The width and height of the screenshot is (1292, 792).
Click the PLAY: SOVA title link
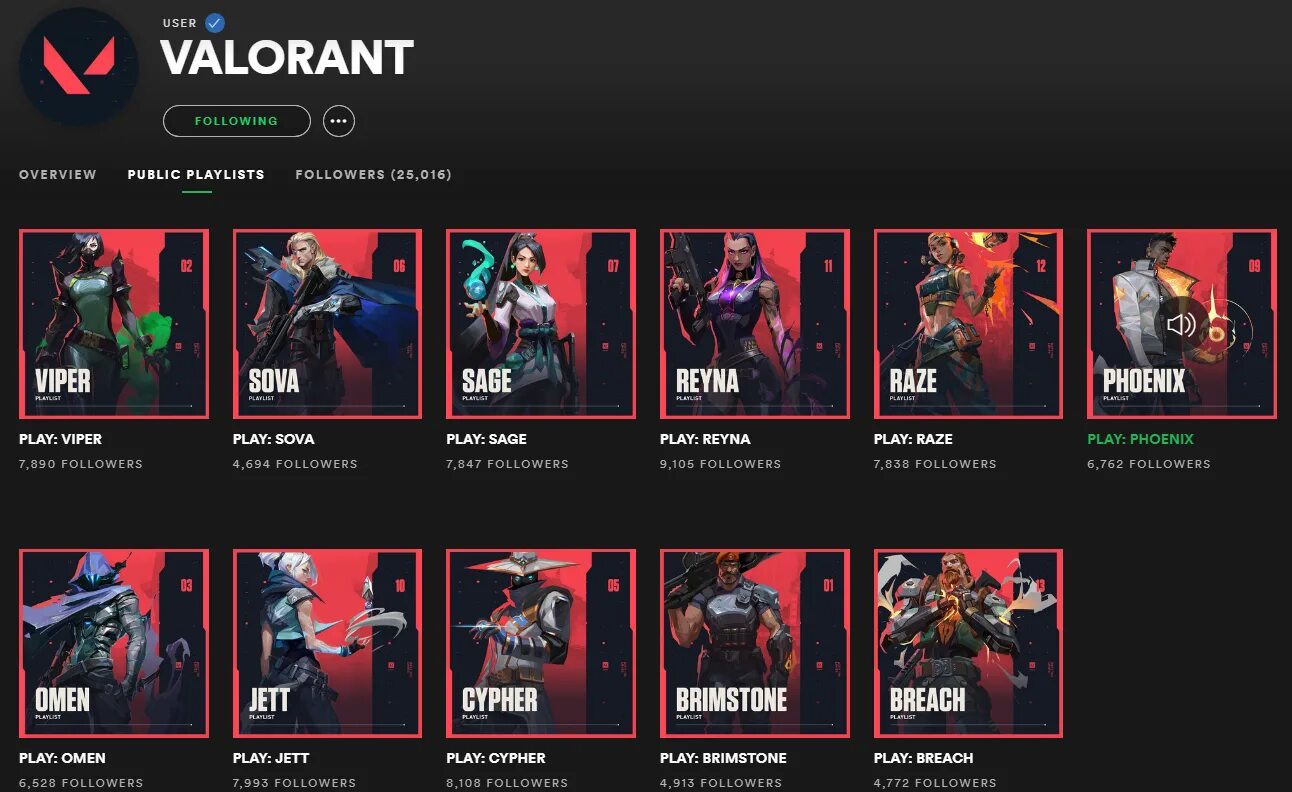click(273, 439)
